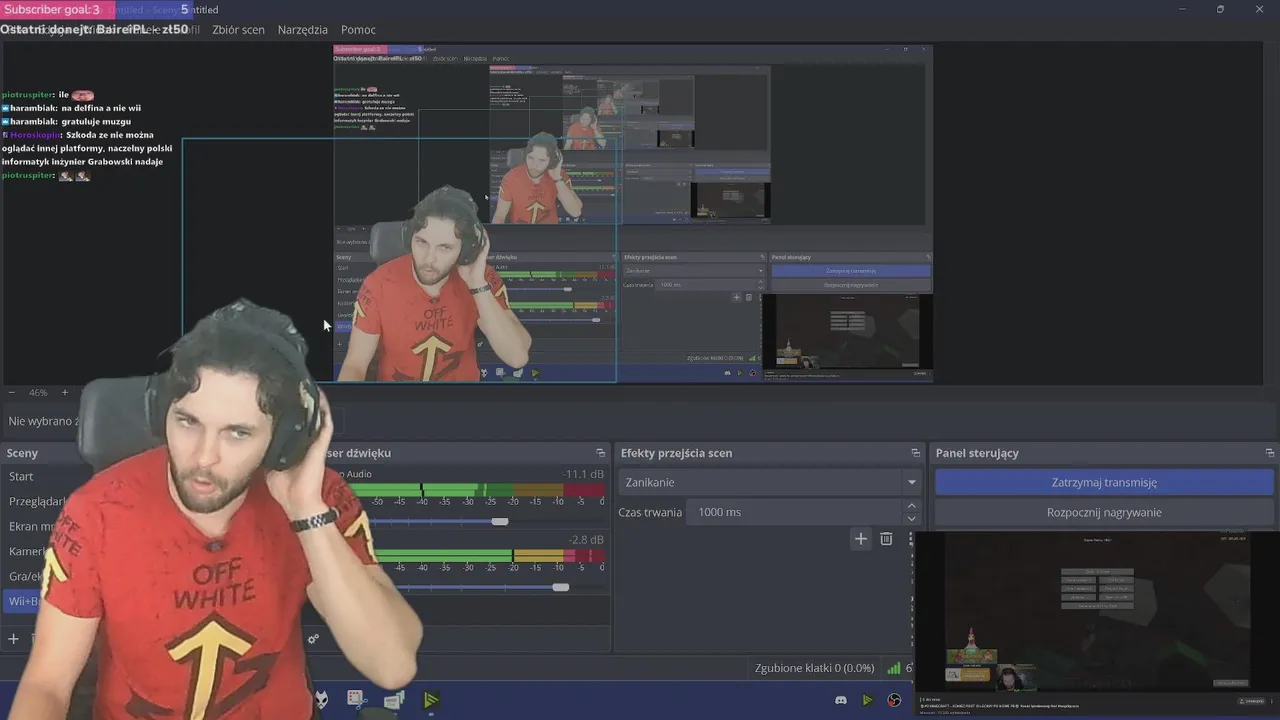Click the -2.8 dB level readout
This screenshot has width=1280, height=720.
pos(586,540)
